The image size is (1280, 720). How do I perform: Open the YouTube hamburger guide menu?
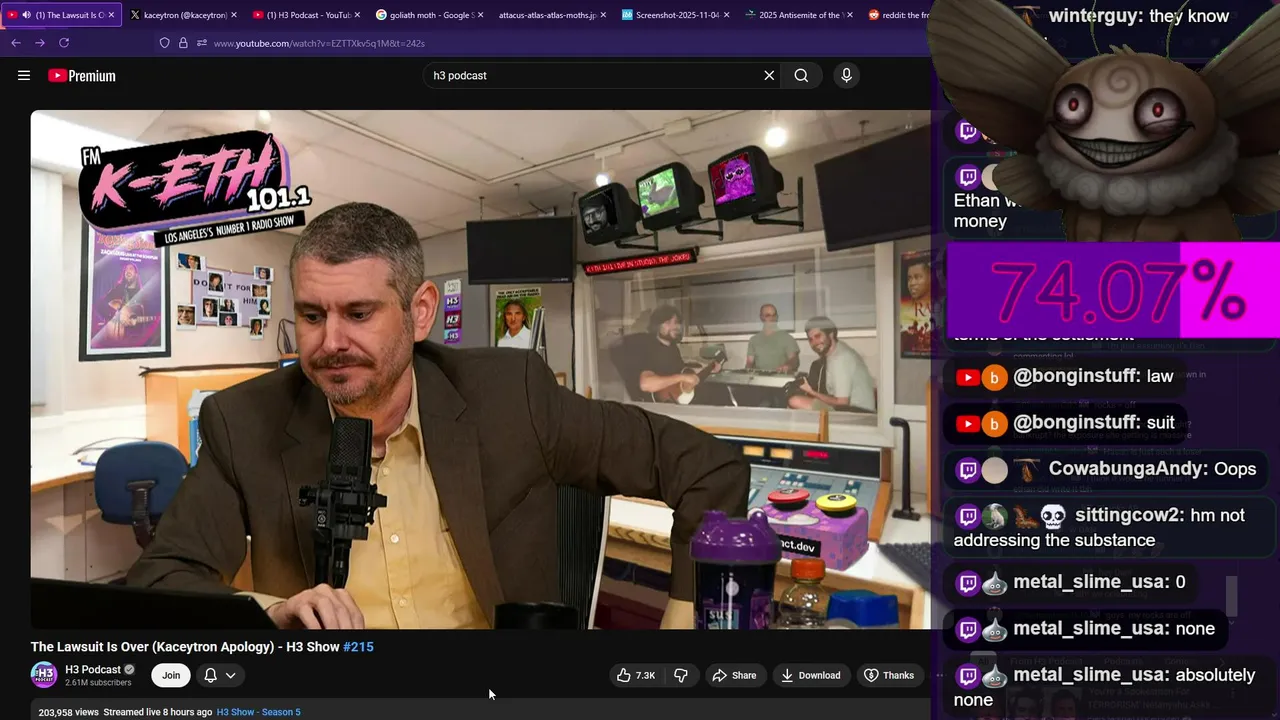coord(24,75)
